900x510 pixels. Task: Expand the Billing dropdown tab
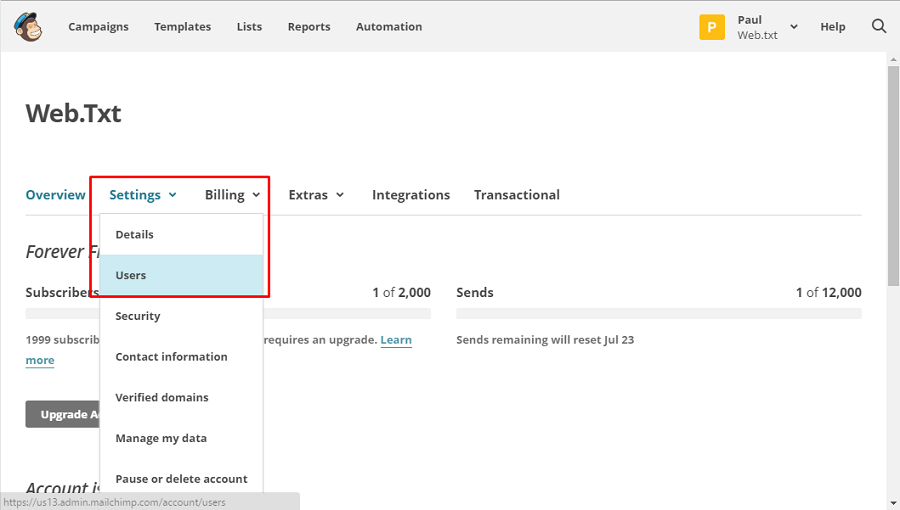pyautogui.click(x=232, y=195)
